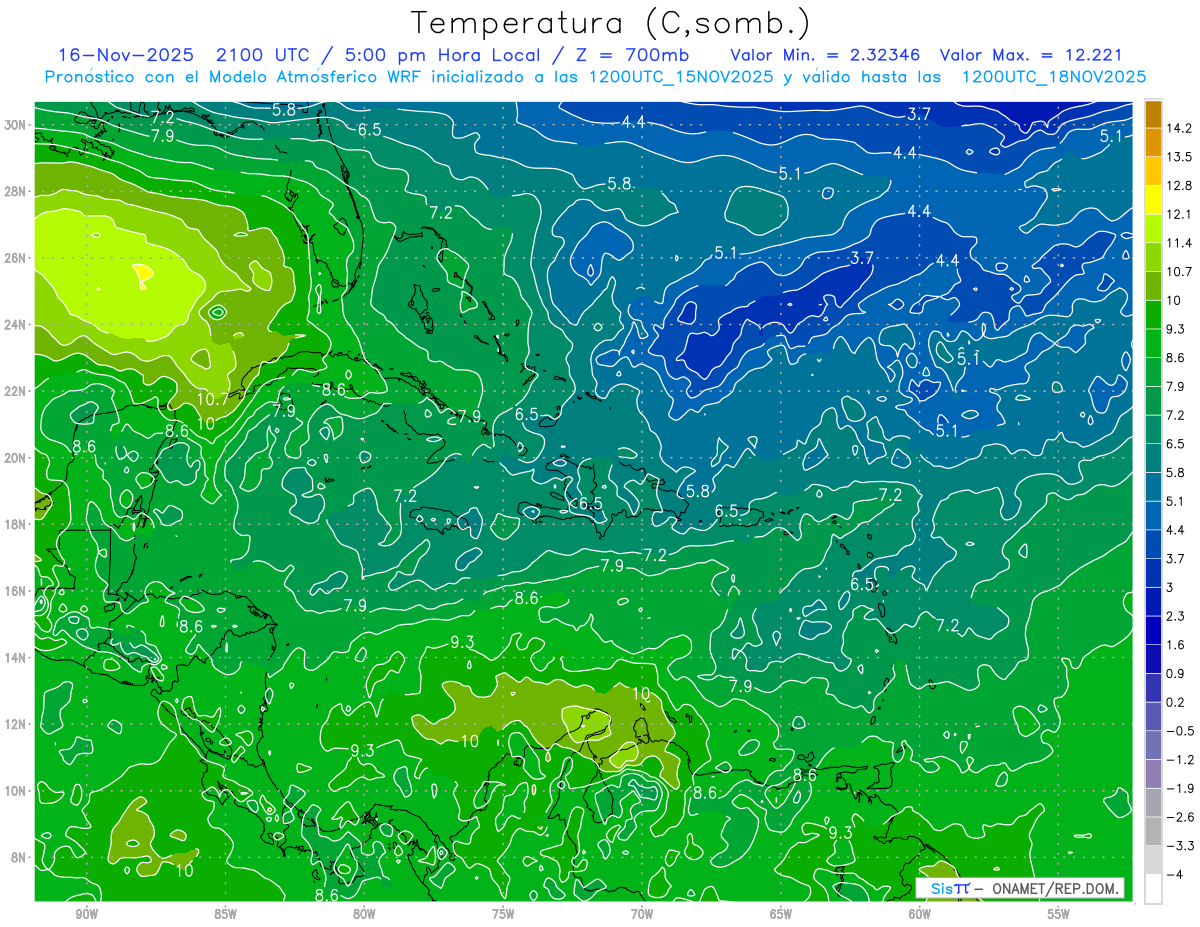Select the "Z = 700mb" level text
Viewport: 1200px width, 927px height.
coord(634,55)
